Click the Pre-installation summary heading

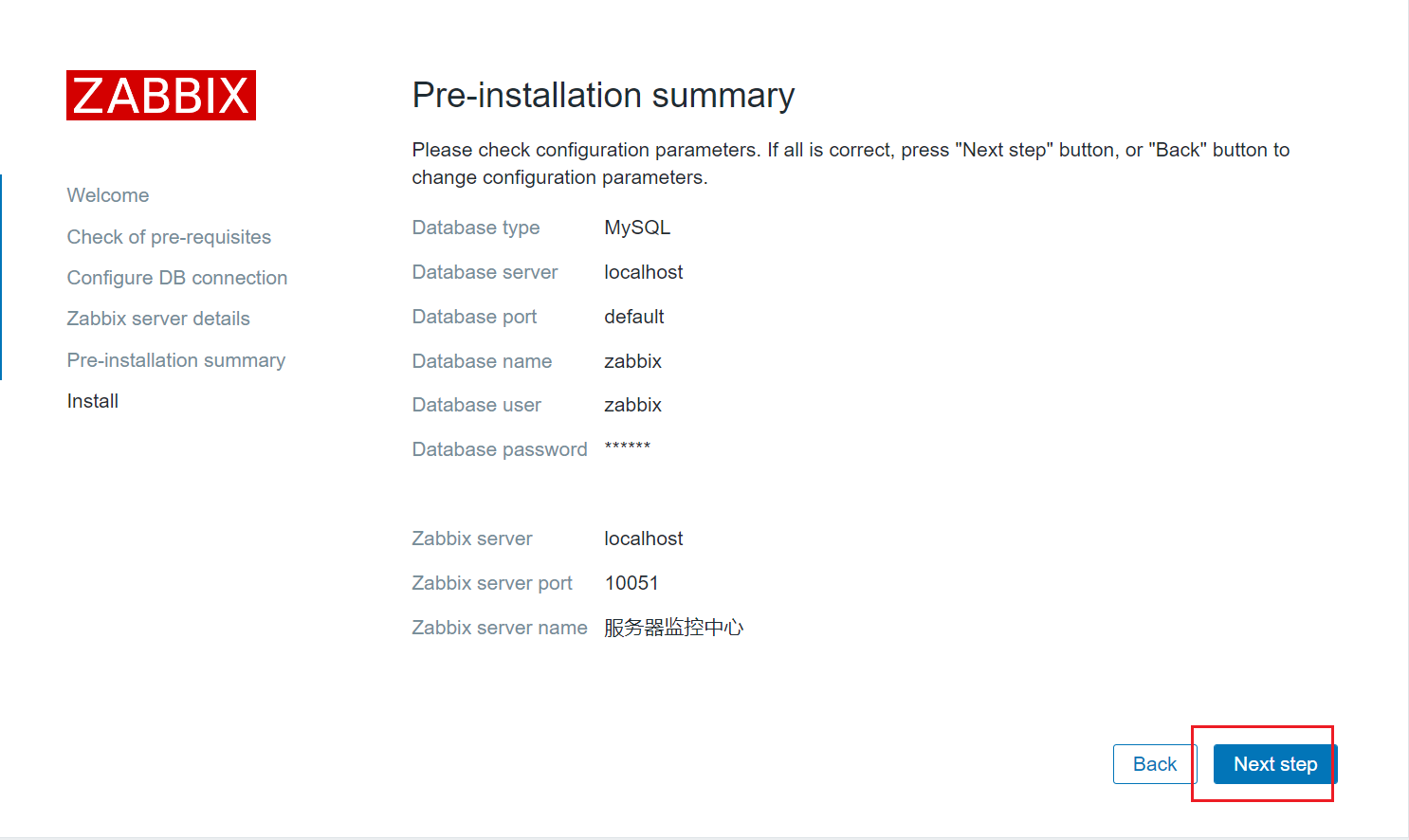[603, 96]
